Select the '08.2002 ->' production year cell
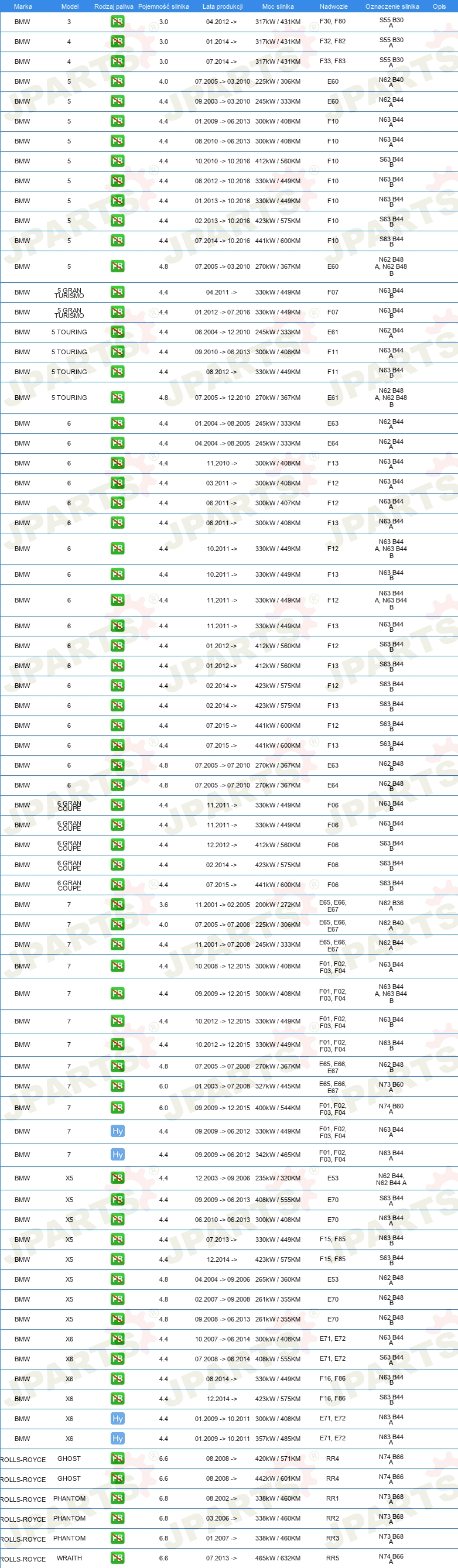 [222, 1498]
